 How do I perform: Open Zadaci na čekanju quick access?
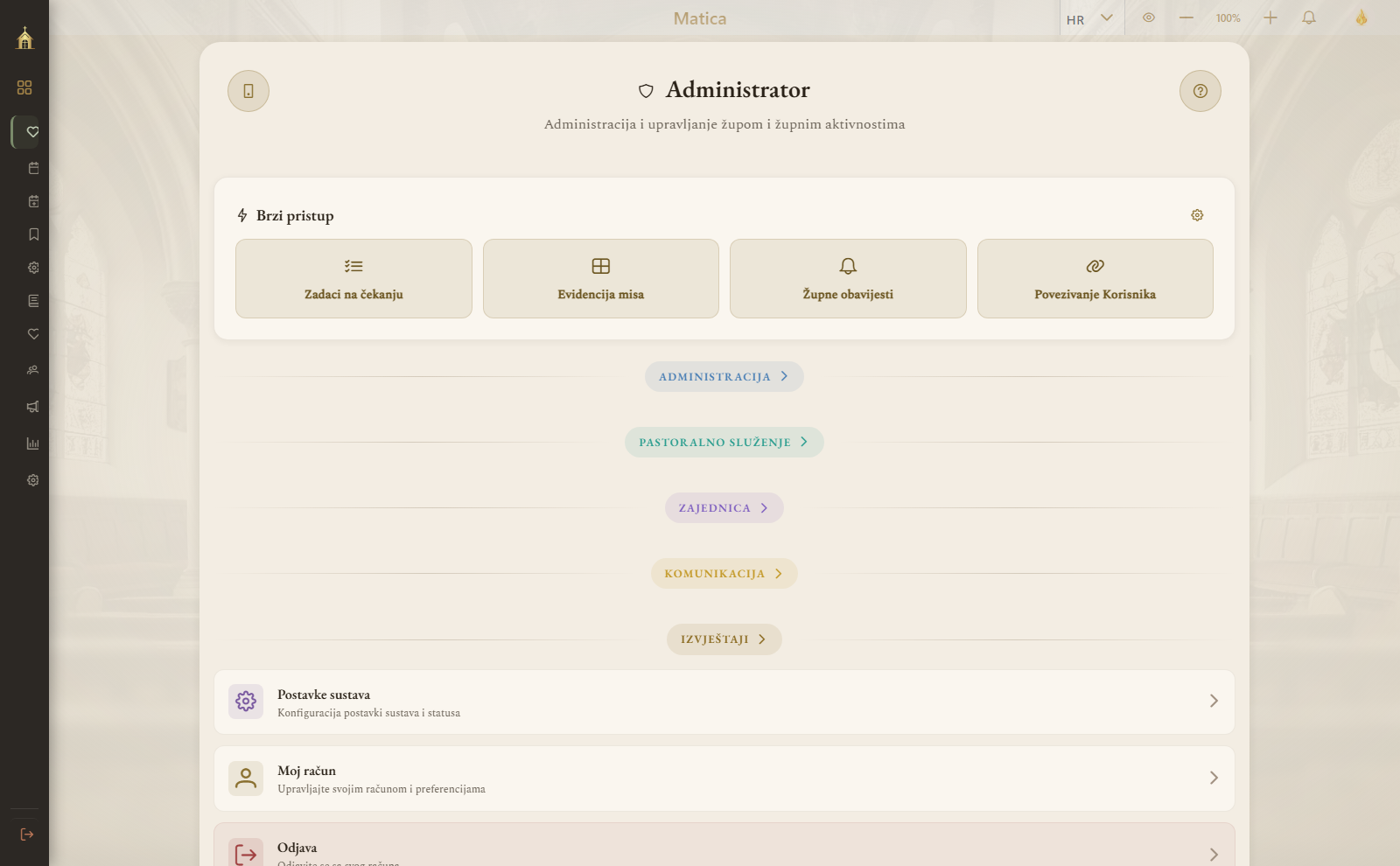[353, 279]
